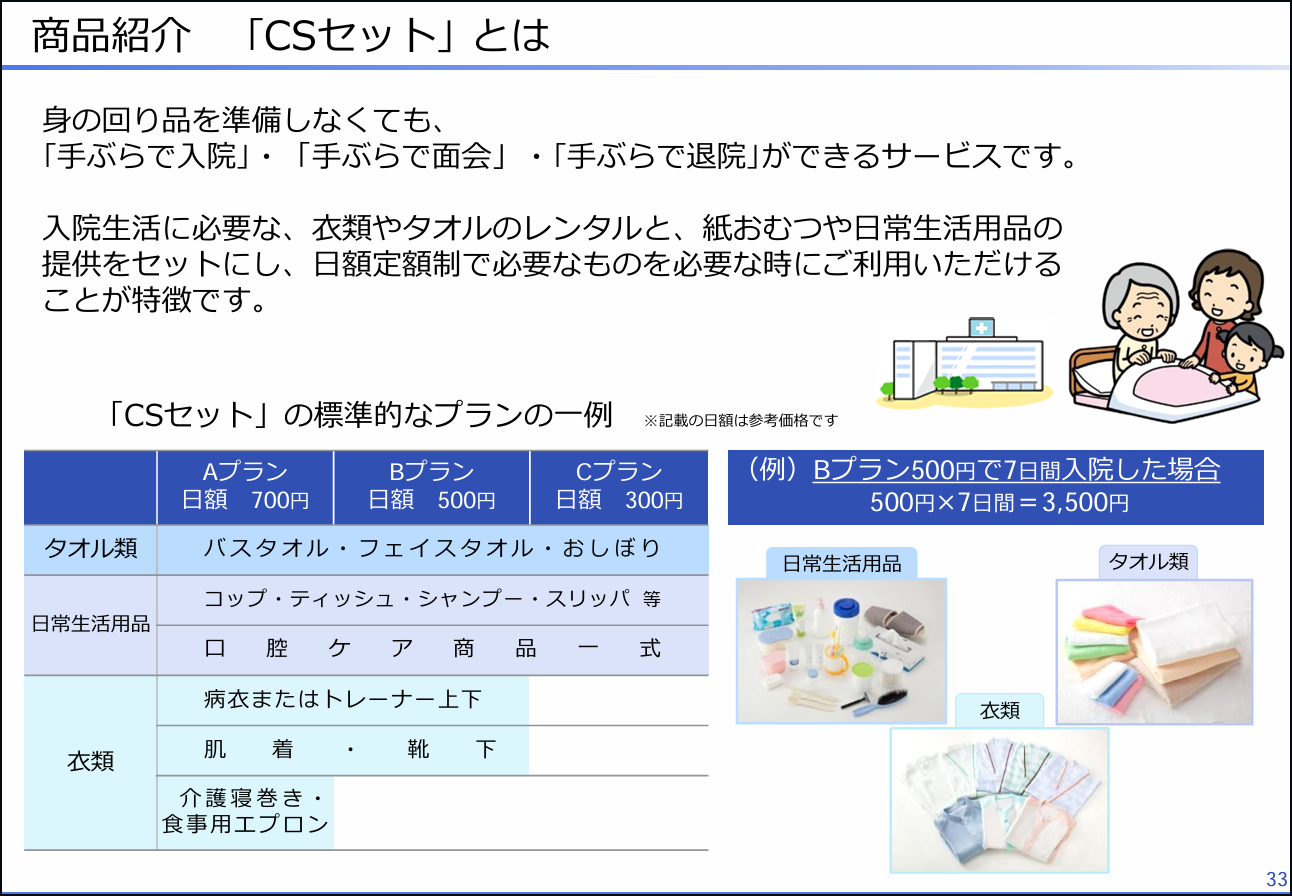Select the タオル類 row label in table
Screen dimensions: 1292x896
tap(91, 549)
